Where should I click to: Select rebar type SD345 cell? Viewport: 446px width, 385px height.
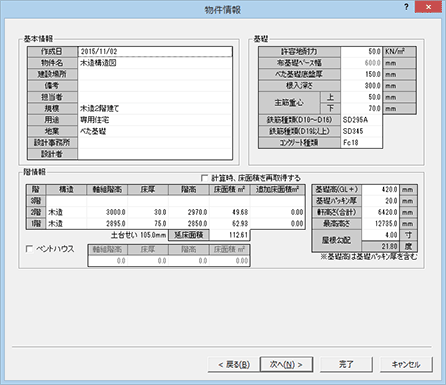click(361, 131)
